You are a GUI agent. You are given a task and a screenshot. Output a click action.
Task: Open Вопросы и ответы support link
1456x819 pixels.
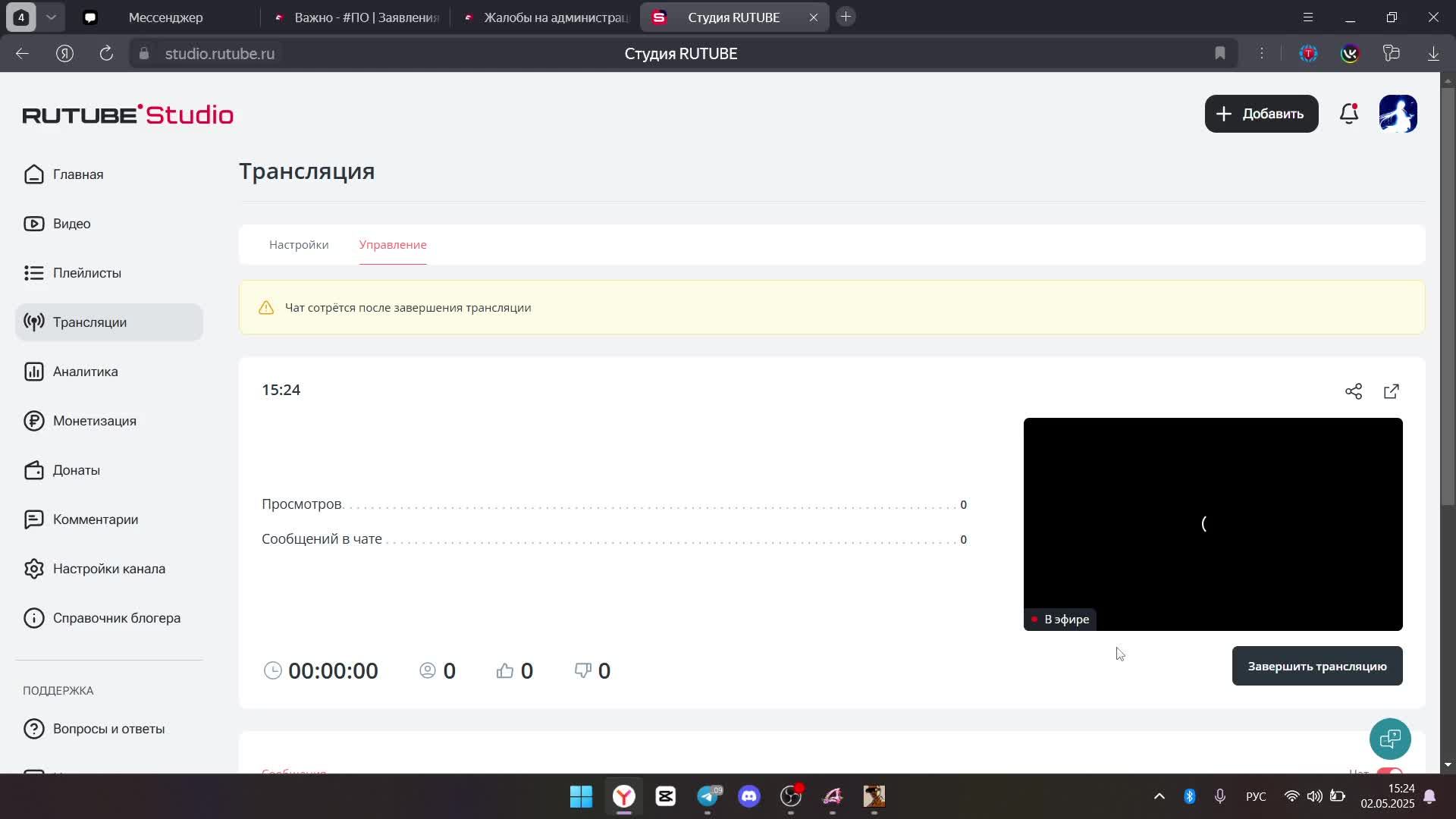click(x=108, y=729)
